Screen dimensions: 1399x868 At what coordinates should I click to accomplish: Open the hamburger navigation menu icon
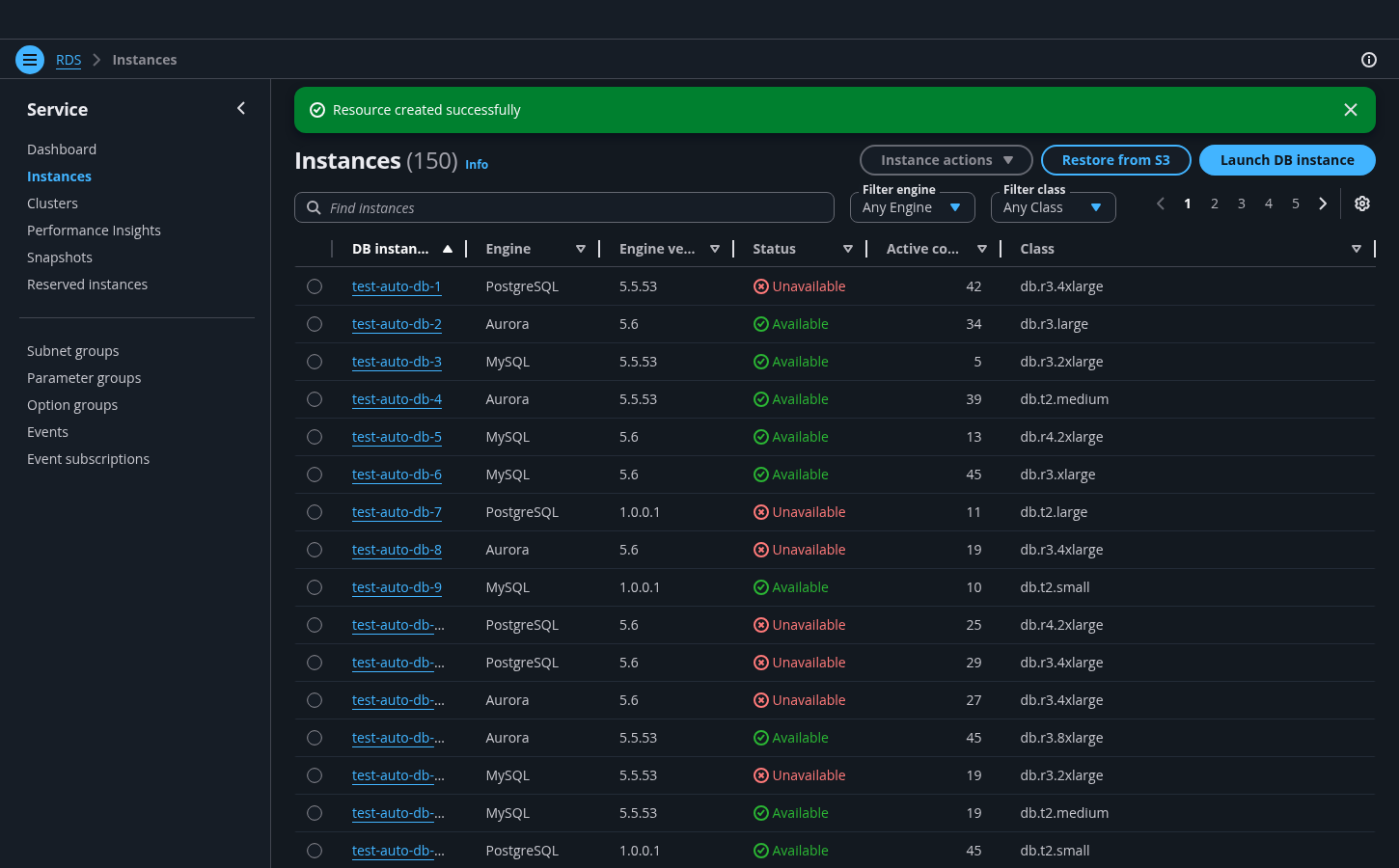click(x=30, y=60)
